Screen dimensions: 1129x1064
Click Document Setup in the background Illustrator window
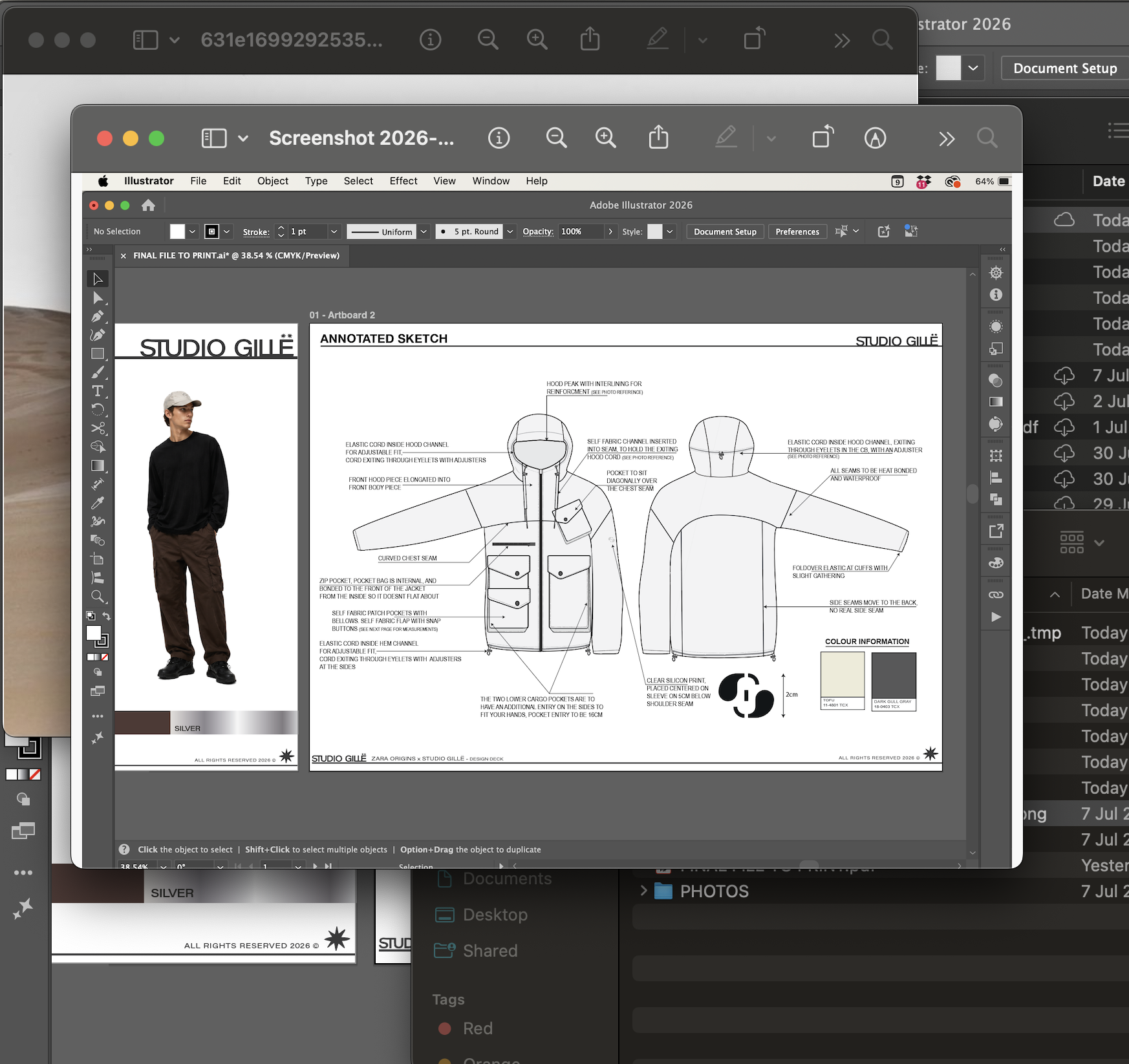1065,69
